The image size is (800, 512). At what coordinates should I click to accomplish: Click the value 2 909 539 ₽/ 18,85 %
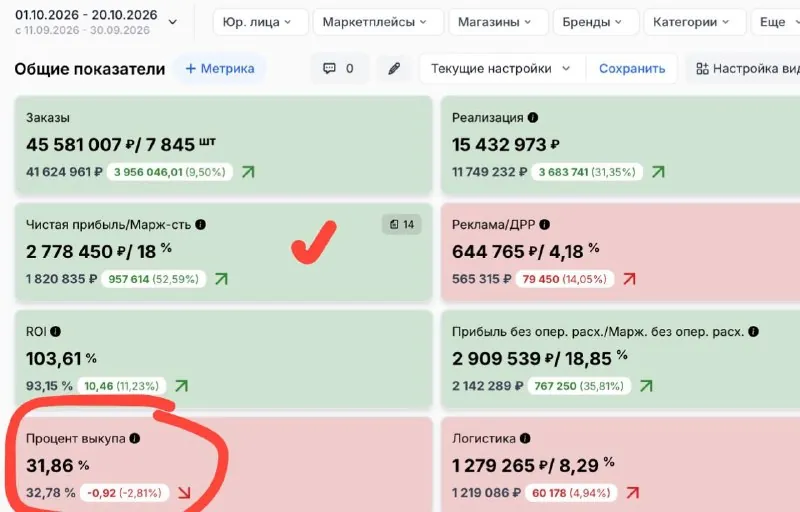pos(540,359)
